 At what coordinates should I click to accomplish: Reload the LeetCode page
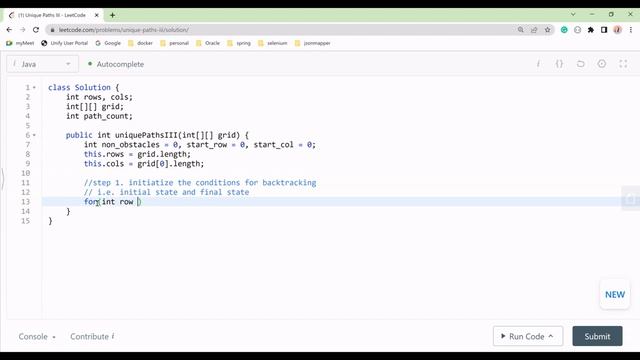click(36, 30)
